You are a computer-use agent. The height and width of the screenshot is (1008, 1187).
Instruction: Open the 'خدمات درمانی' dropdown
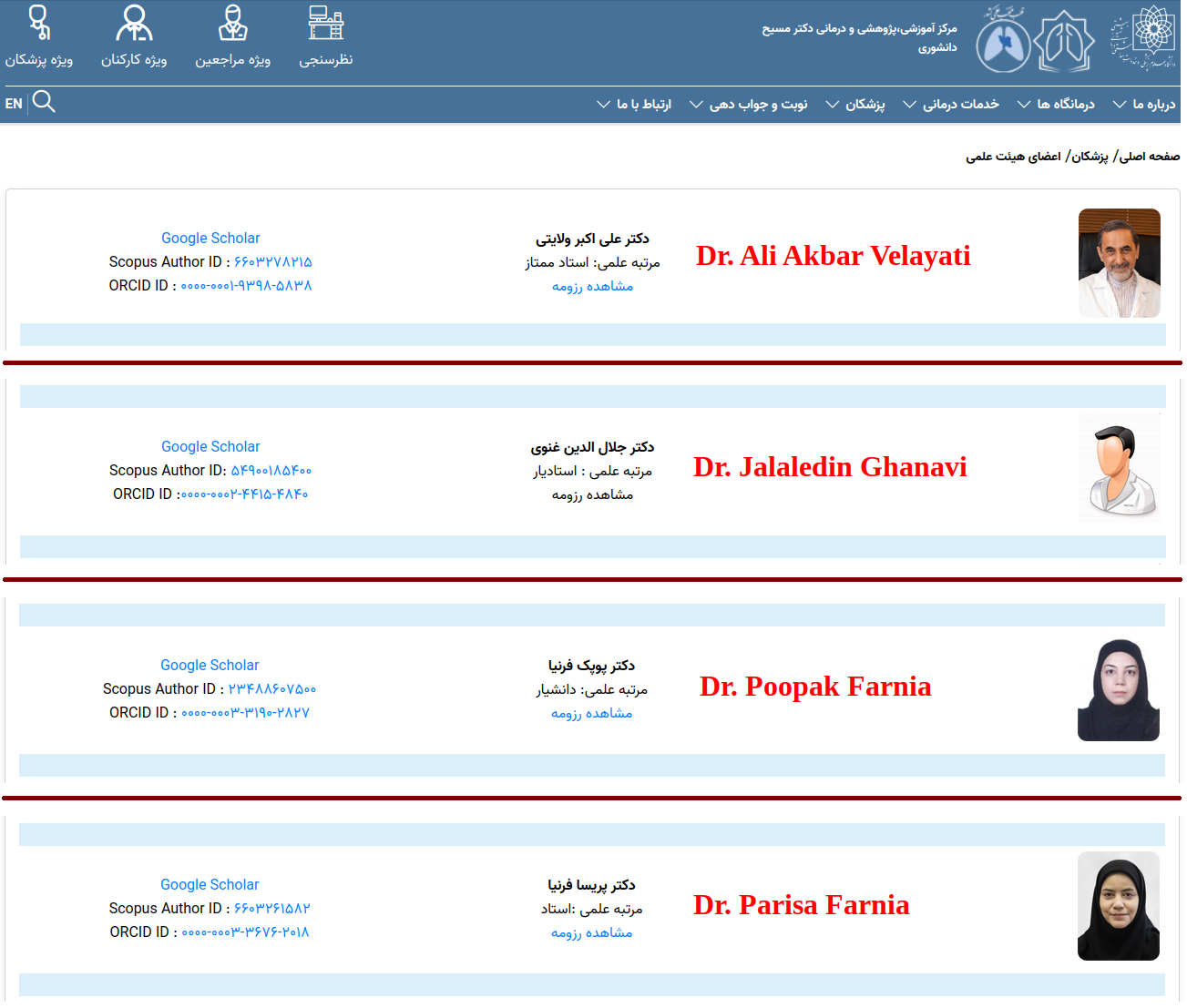951,105
